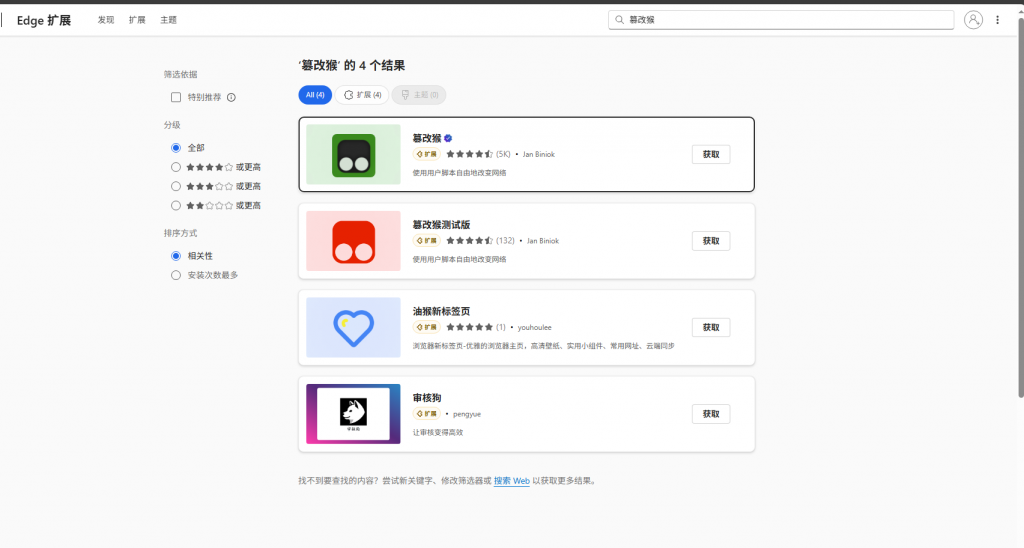Click the verified badge next to 篡改猴
1024x548 pixels.
[x=448, y=138]
